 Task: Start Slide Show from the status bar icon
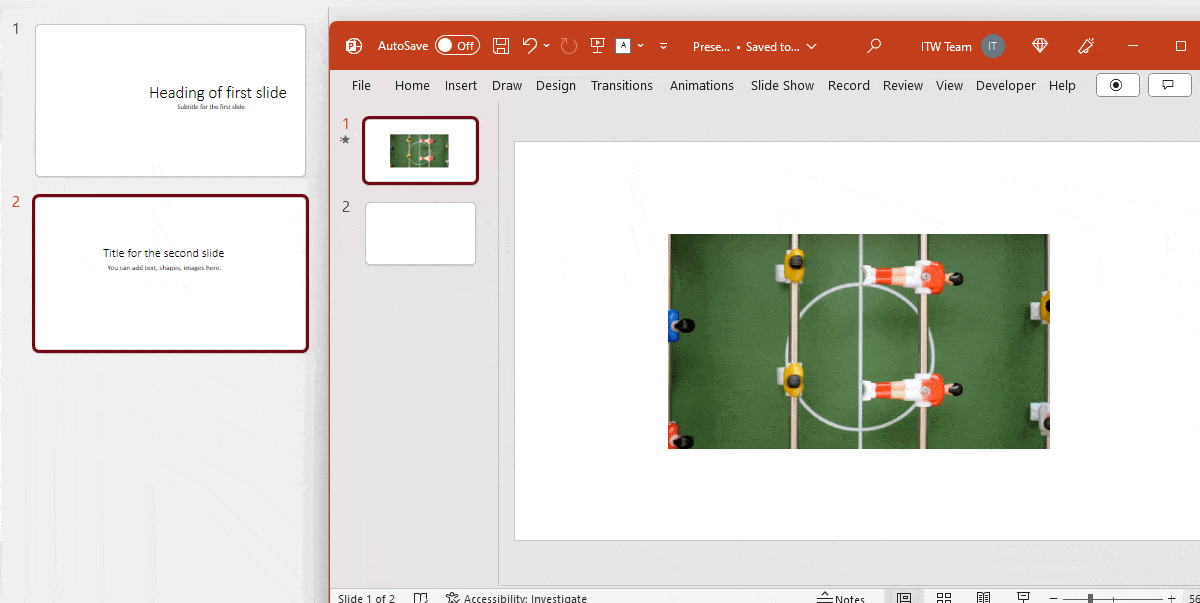[x=1023, y=596]
